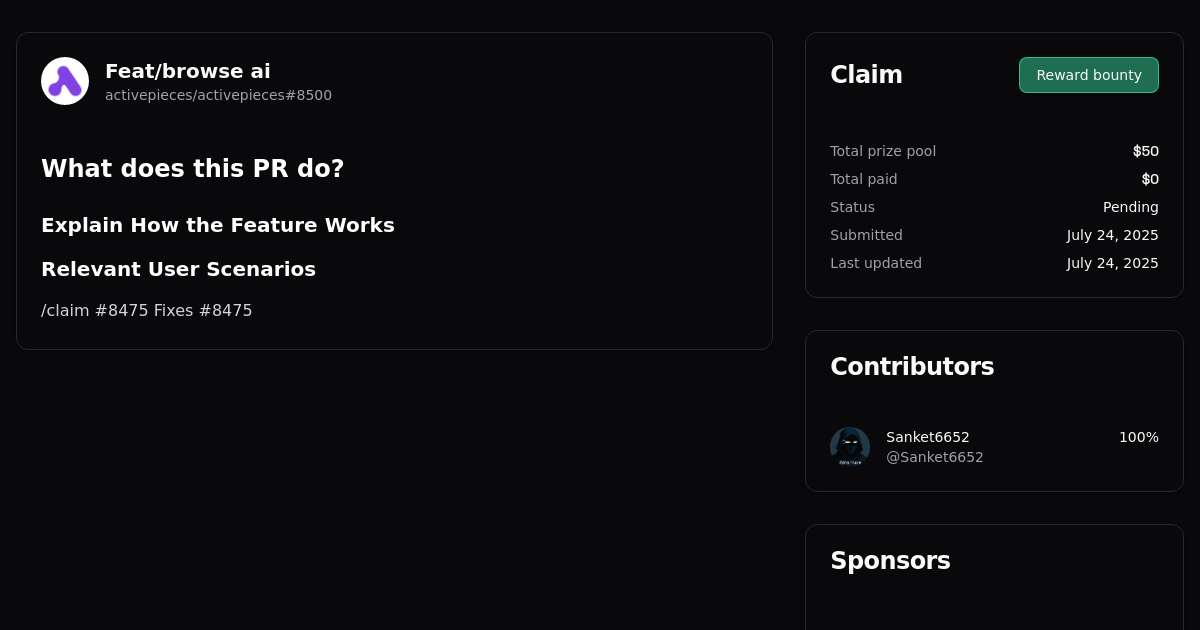Screen dimensions: 1200x630
Task: Open Sanket6652's contributor avatar
Action: tap(850, 447)
